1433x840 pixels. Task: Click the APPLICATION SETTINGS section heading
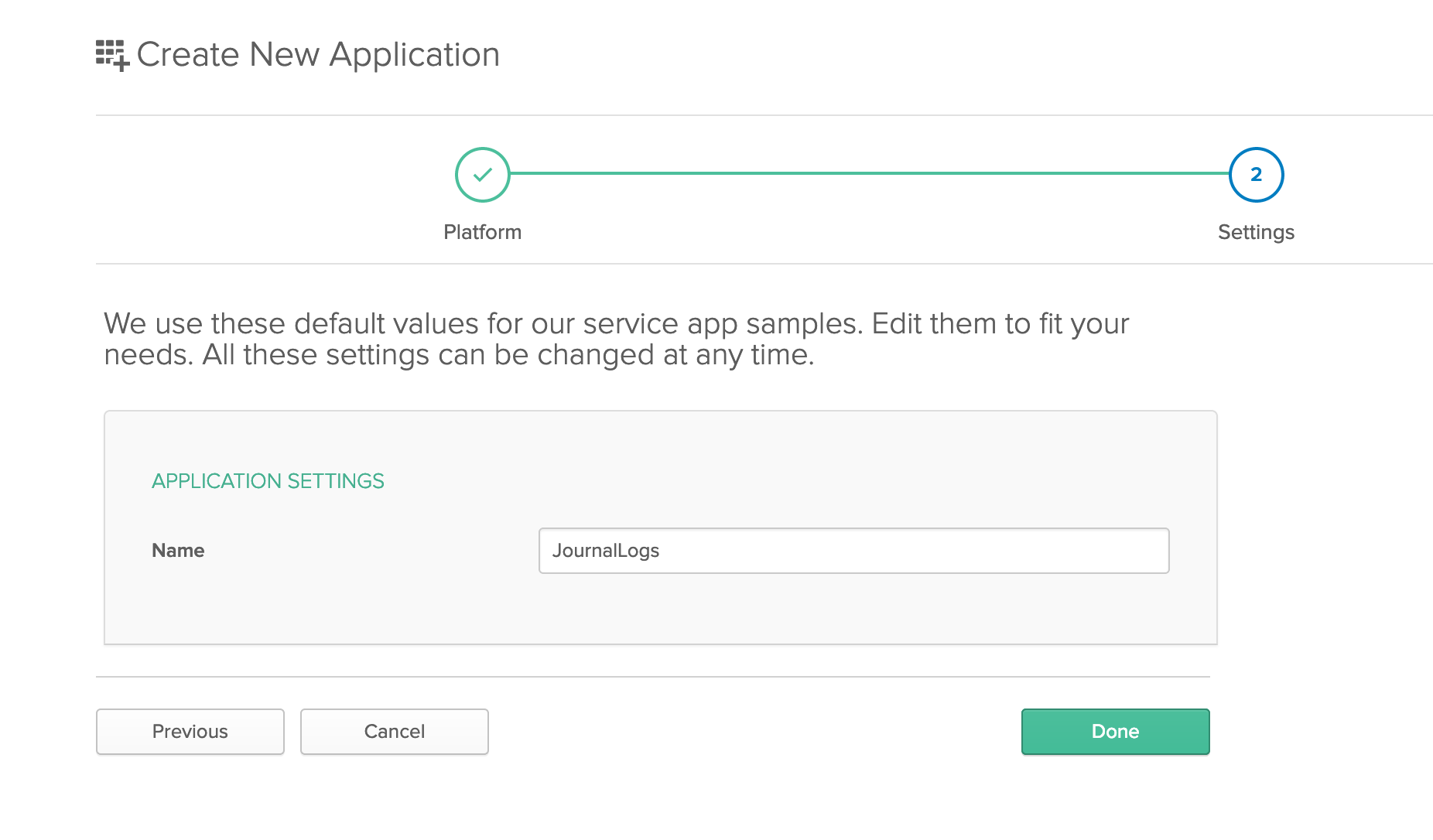[x=268, y=481]
